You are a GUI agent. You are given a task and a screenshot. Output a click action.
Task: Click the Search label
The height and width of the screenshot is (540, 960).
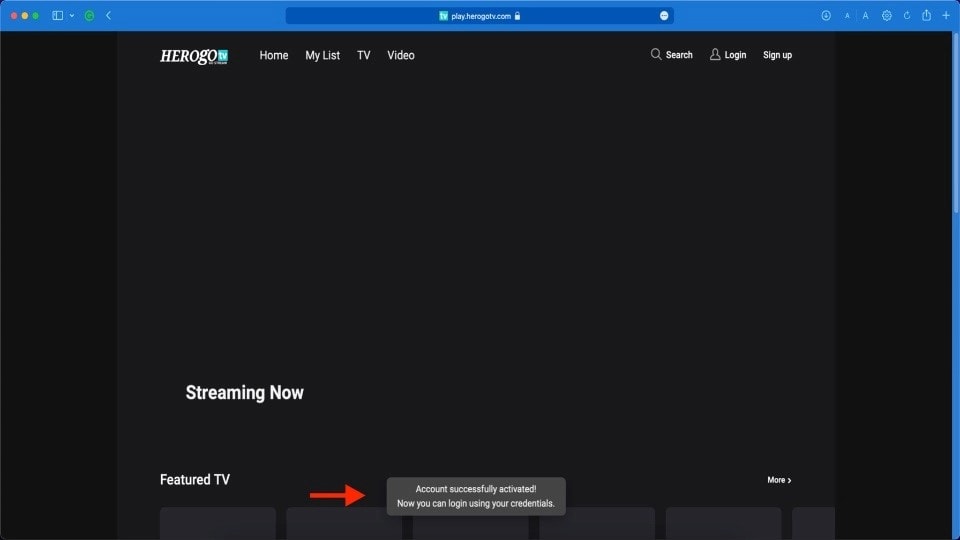(679, 55)
